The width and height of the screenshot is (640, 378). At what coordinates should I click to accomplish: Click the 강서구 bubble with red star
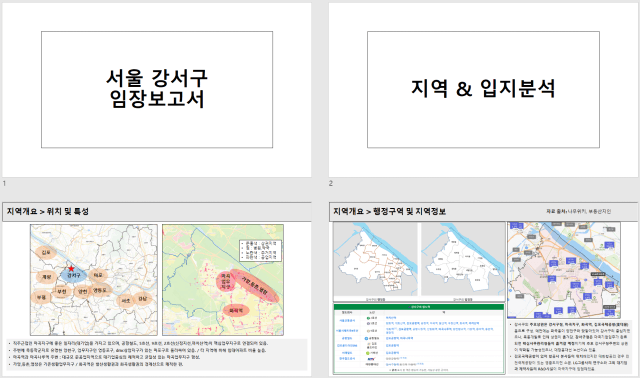[x=74, y=274]
